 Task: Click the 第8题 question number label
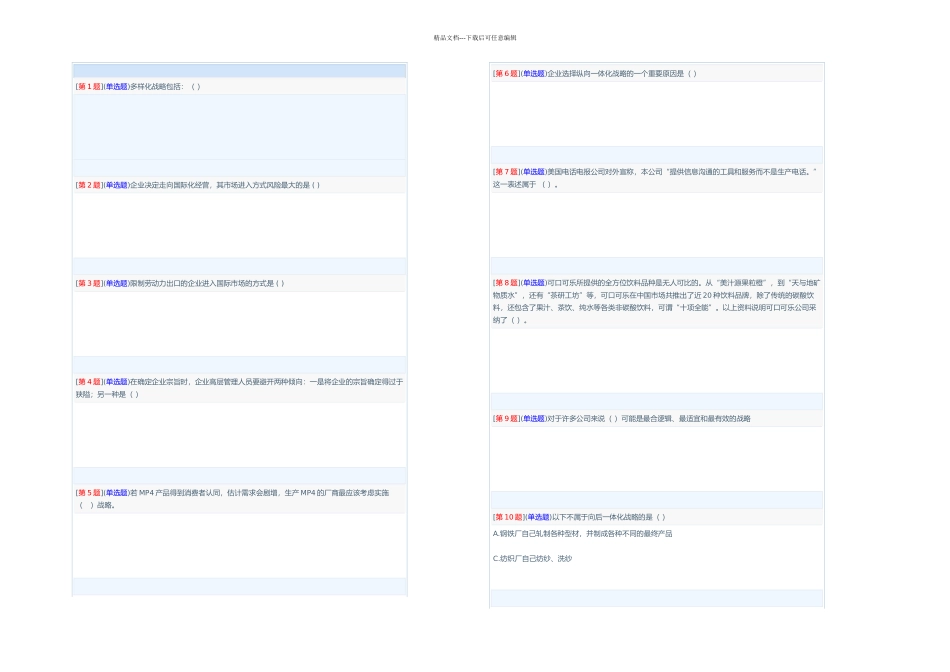pos(506,283)
